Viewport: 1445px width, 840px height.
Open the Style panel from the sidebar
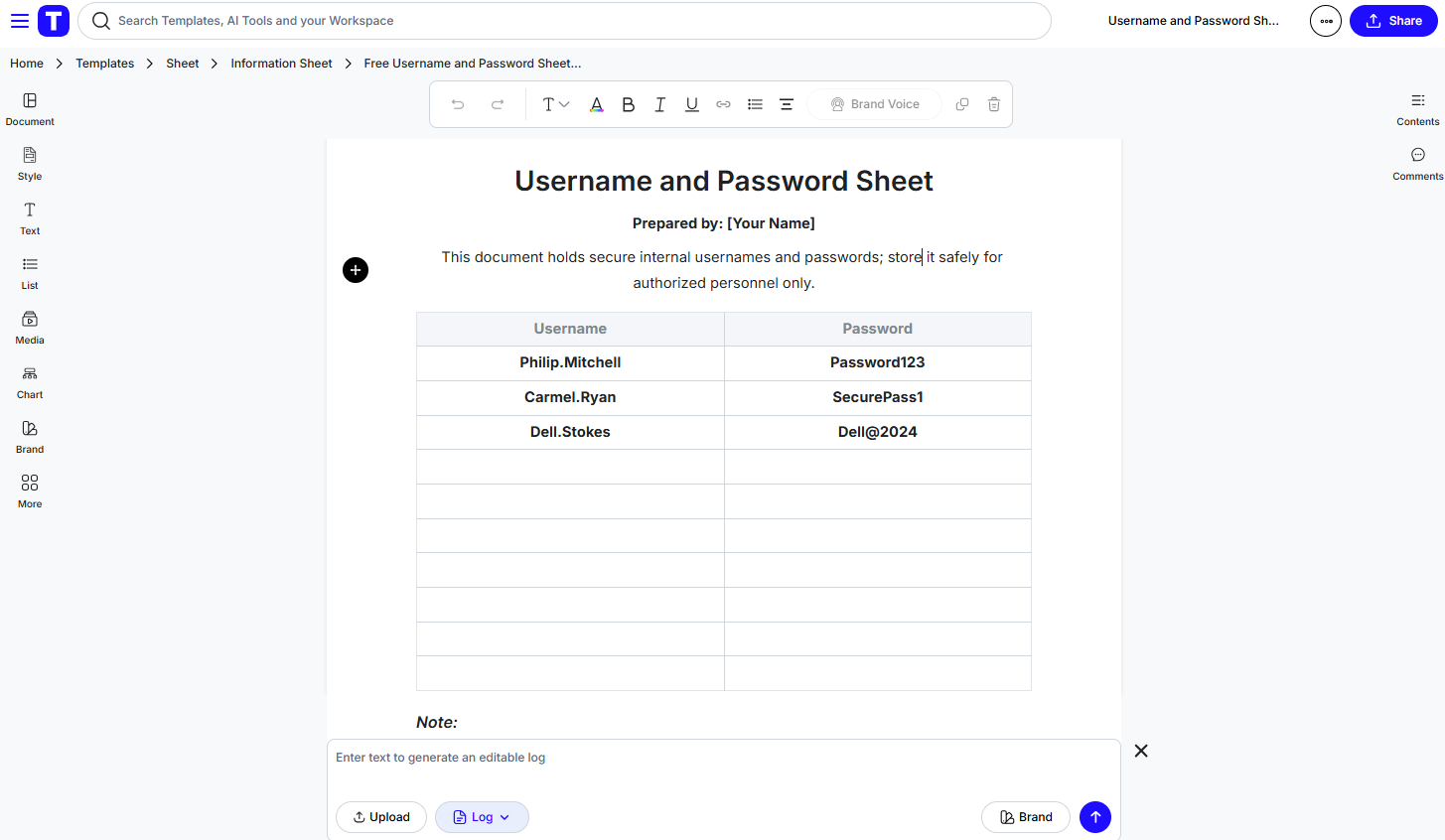(x=29, y=162)
